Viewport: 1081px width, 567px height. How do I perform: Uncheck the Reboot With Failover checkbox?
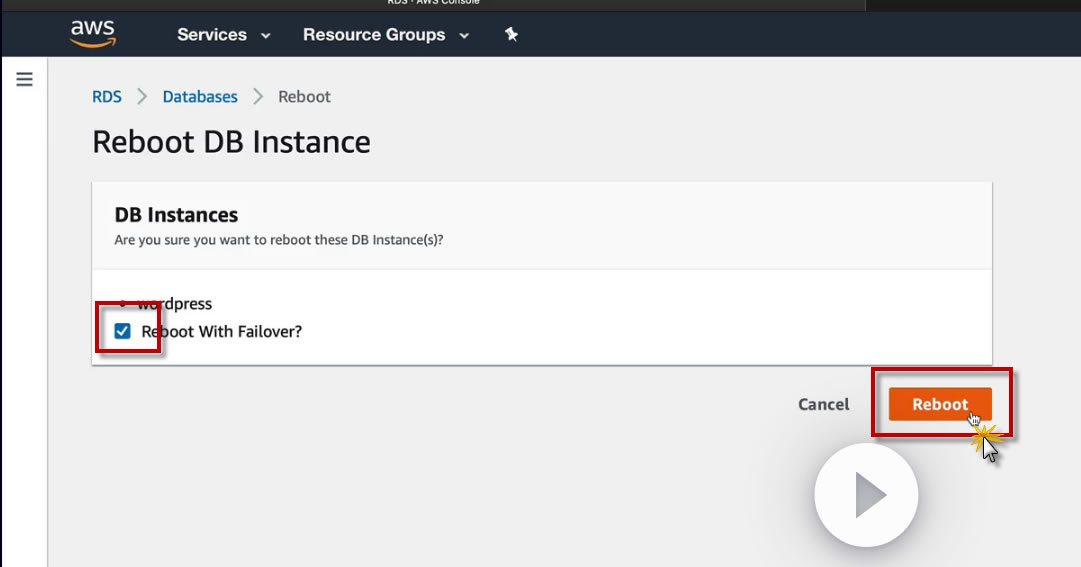point(123,331)
